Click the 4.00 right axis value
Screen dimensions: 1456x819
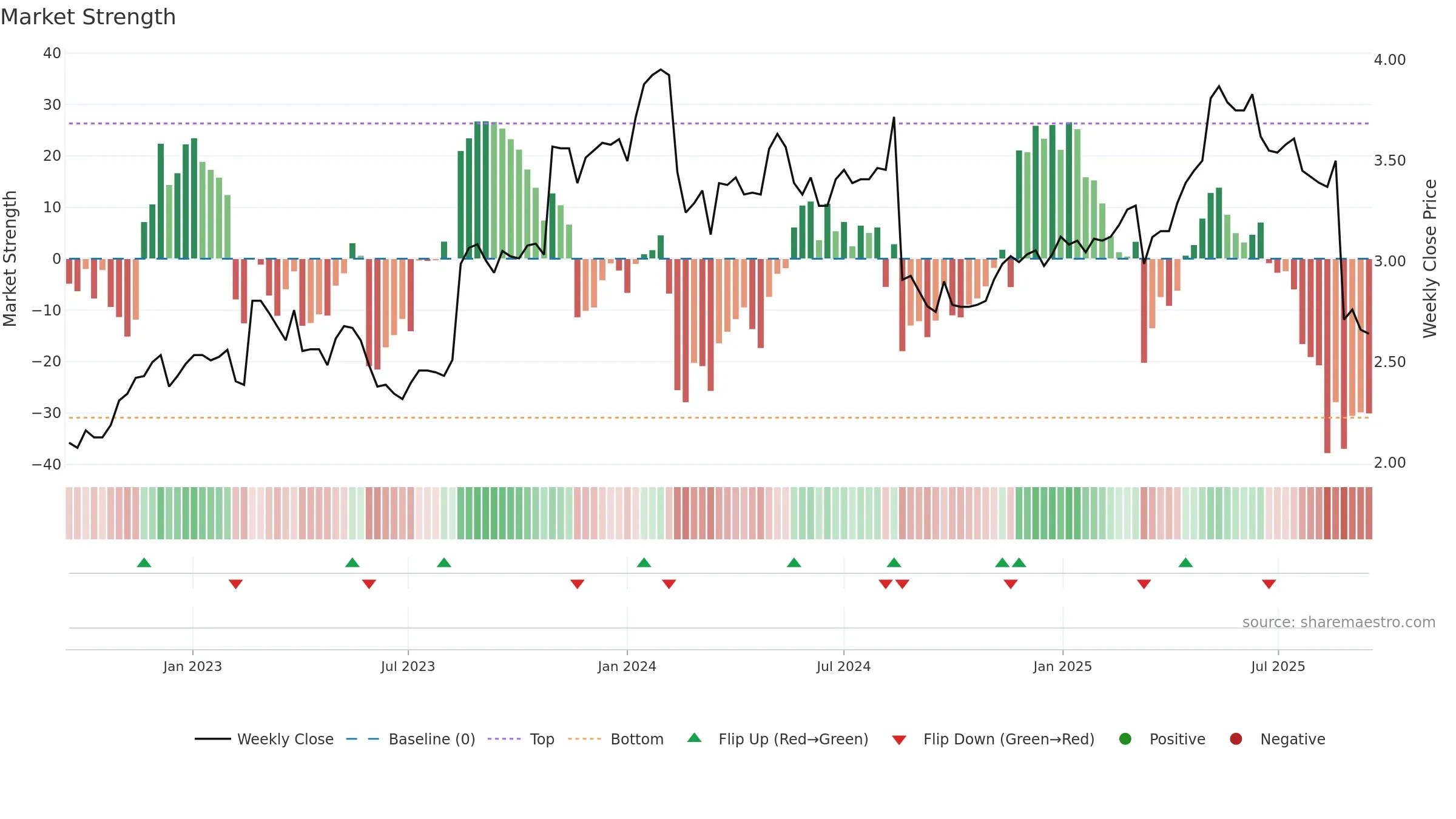tap(1389, 59)
